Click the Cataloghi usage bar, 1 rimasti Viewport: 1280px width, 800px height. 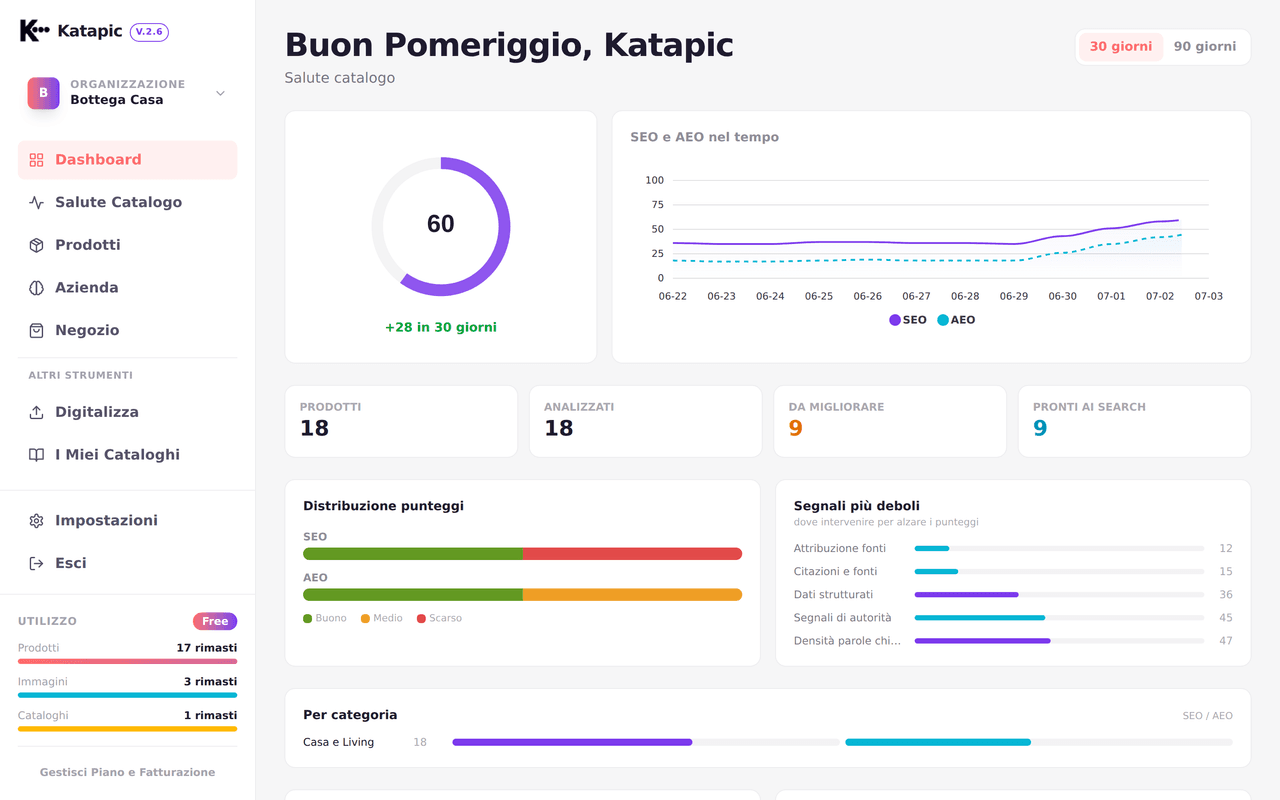(x=127, y=729)
